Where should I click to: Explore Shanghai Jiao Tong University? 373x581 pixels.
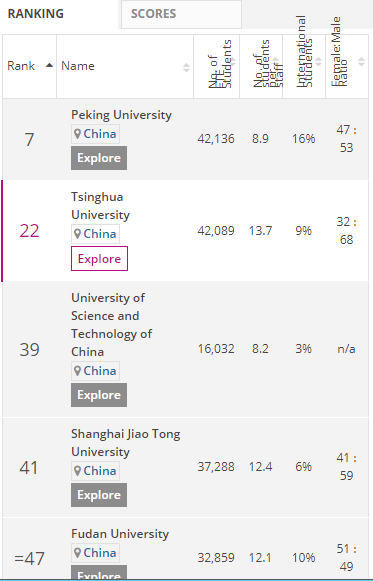click(x=99, y=495)
